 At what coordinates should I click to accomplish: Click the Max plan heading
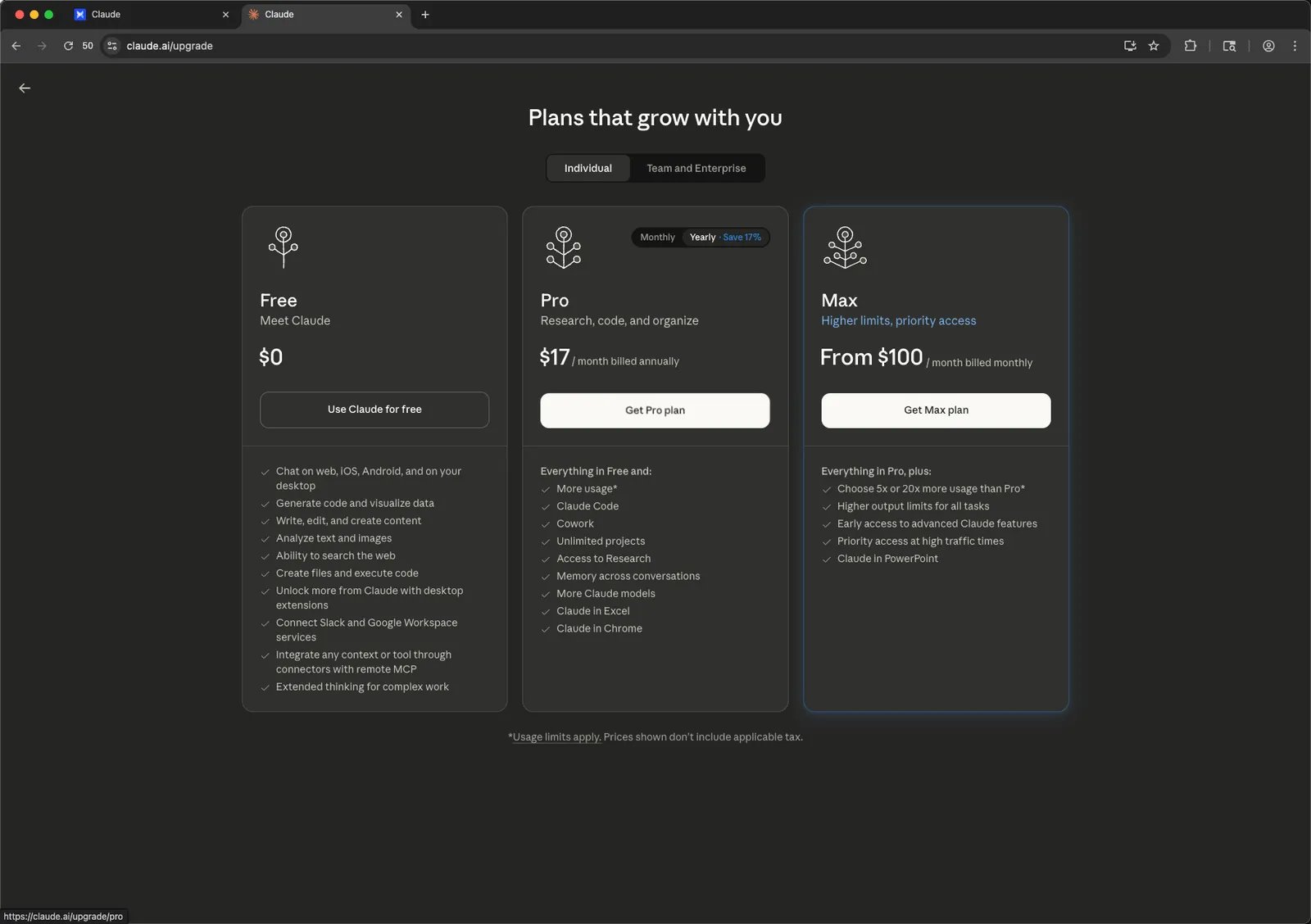point(839,301)
